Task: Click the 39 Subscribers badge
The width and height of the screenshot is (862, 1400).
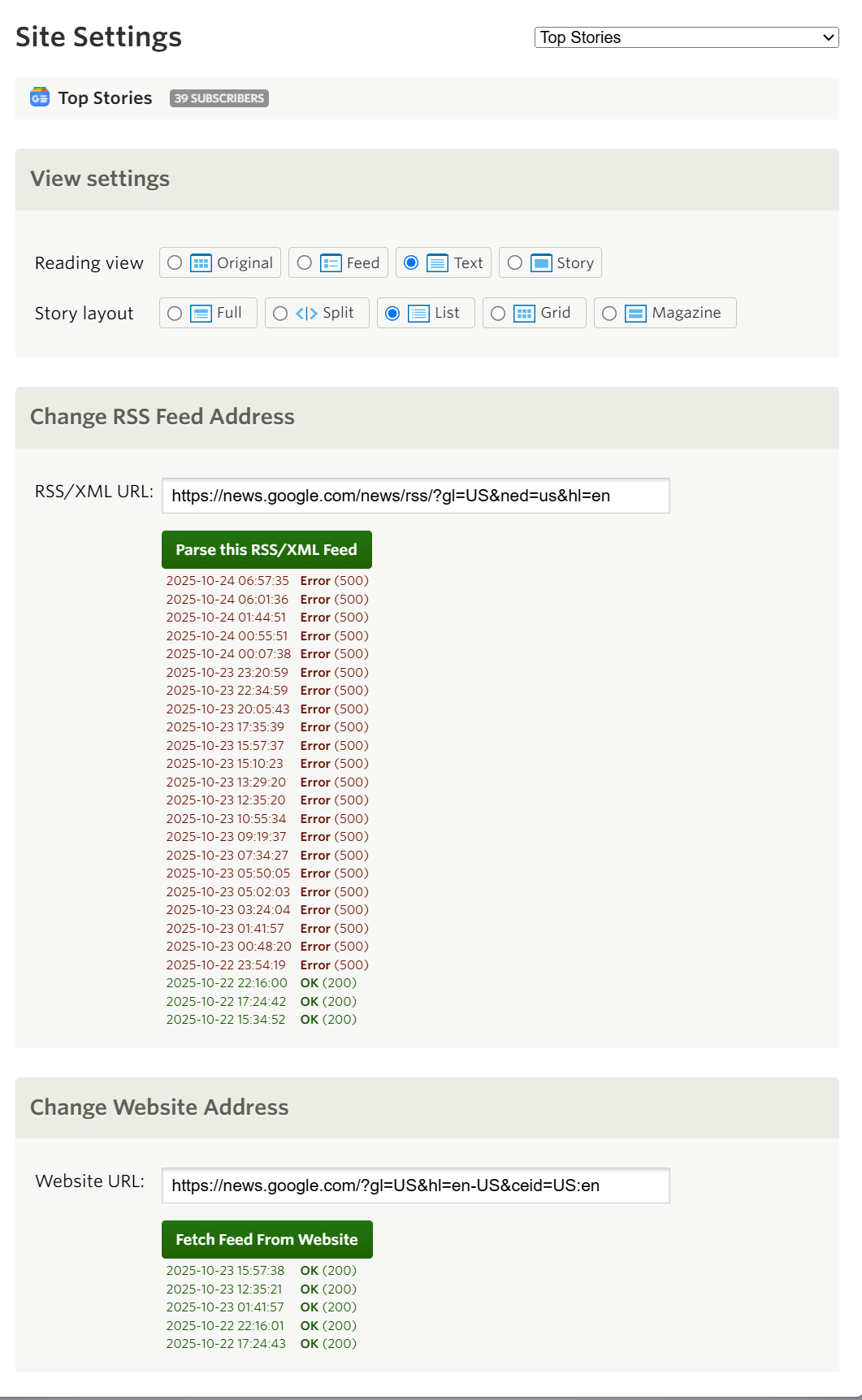Action: pos(219,98)
